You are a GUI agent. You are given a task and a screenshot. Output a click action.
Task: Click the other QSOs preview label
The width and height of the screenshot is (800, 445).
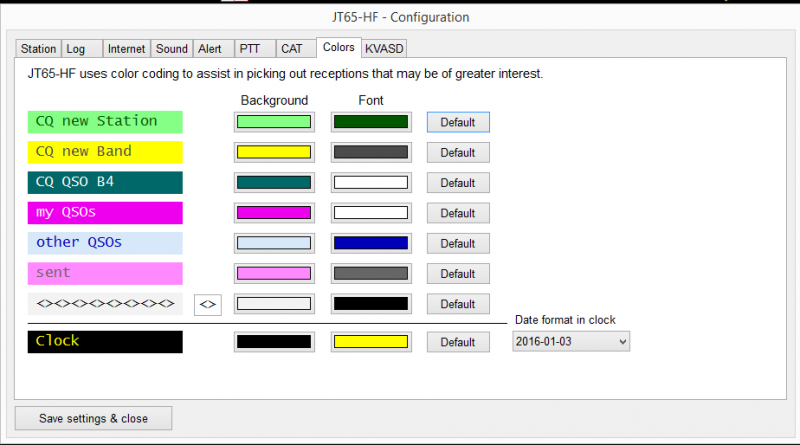tap(105, 243)
